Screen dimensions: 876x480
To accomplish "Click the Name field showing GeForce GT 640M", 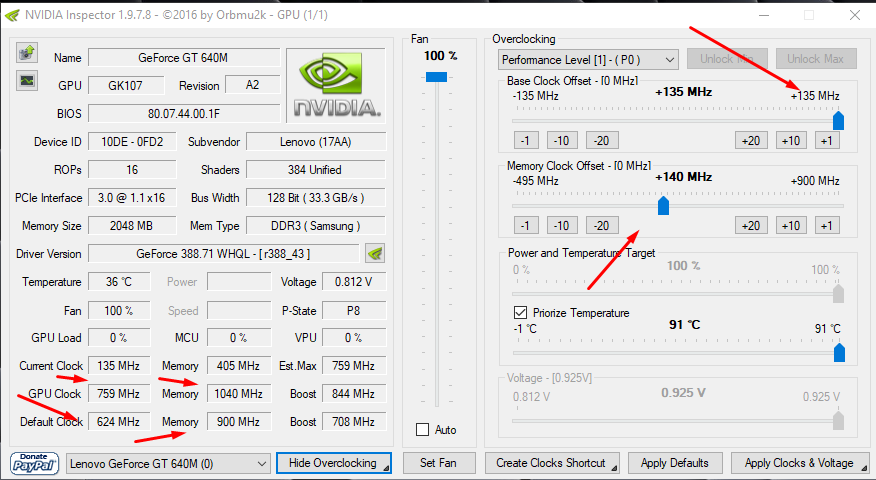I will pyautogui.click(x=184, y=58).
